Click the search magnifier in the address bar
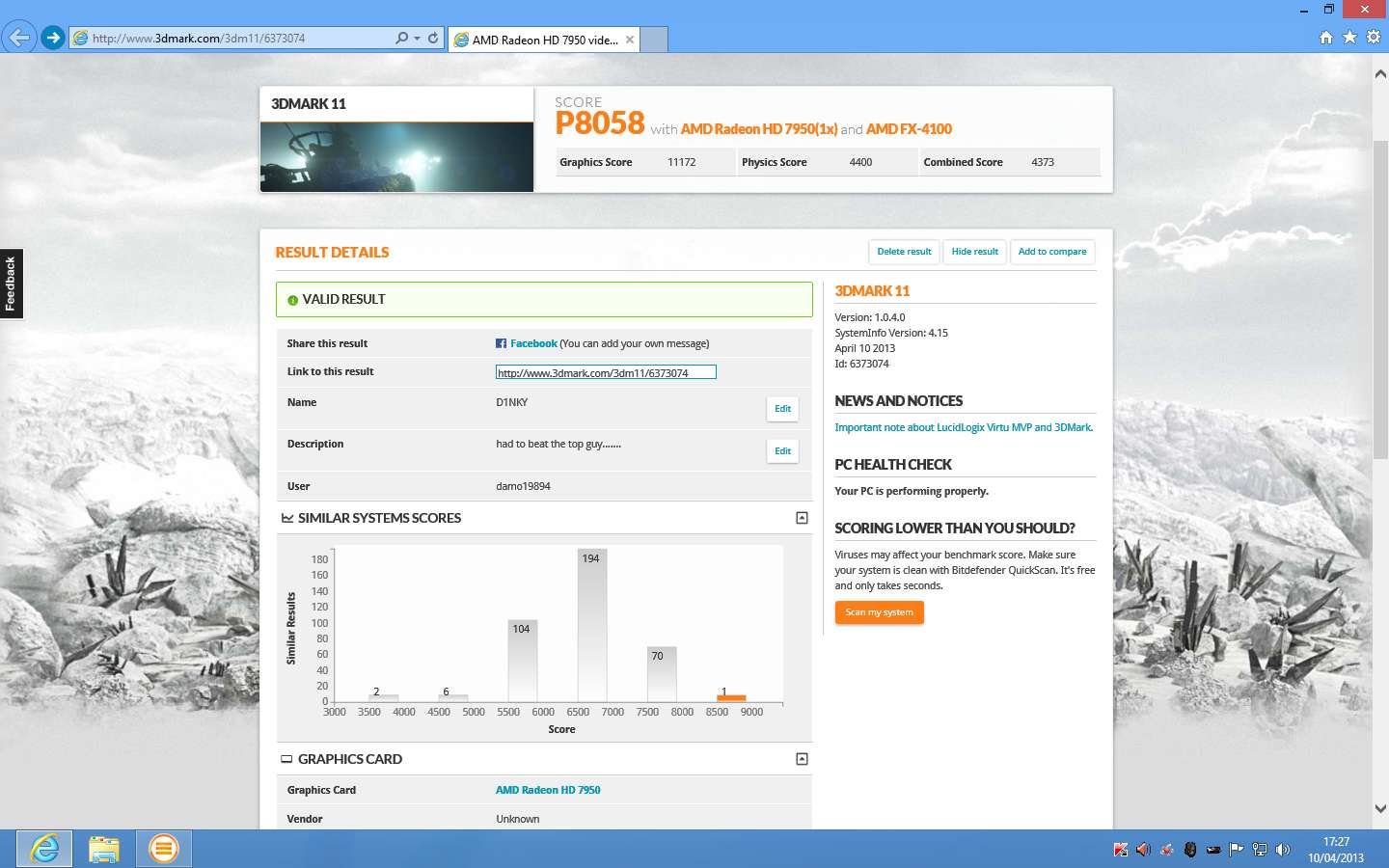The image size is (1389, 868). point(401,39)
